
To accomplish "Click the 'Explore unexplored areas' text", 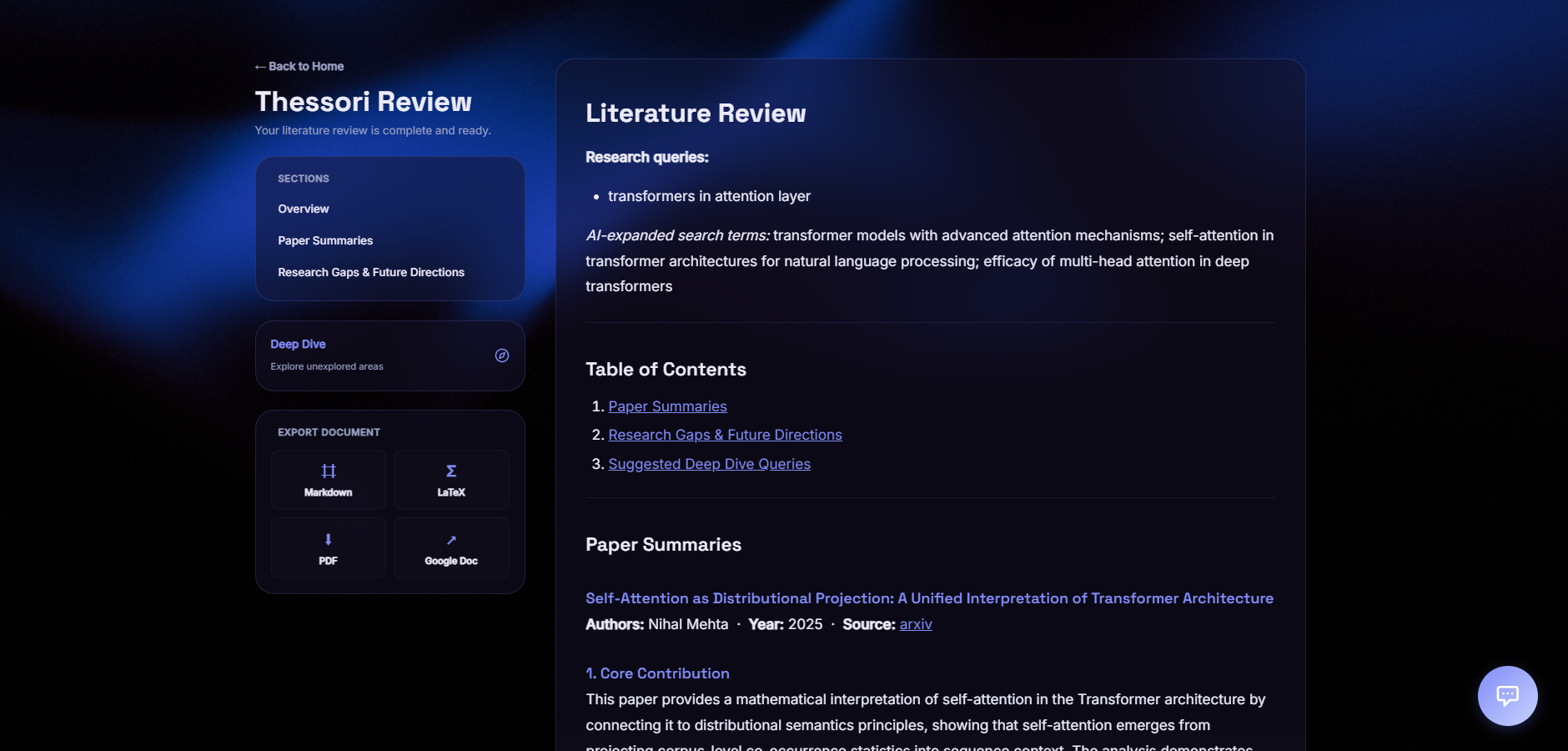I will (327, 366).
